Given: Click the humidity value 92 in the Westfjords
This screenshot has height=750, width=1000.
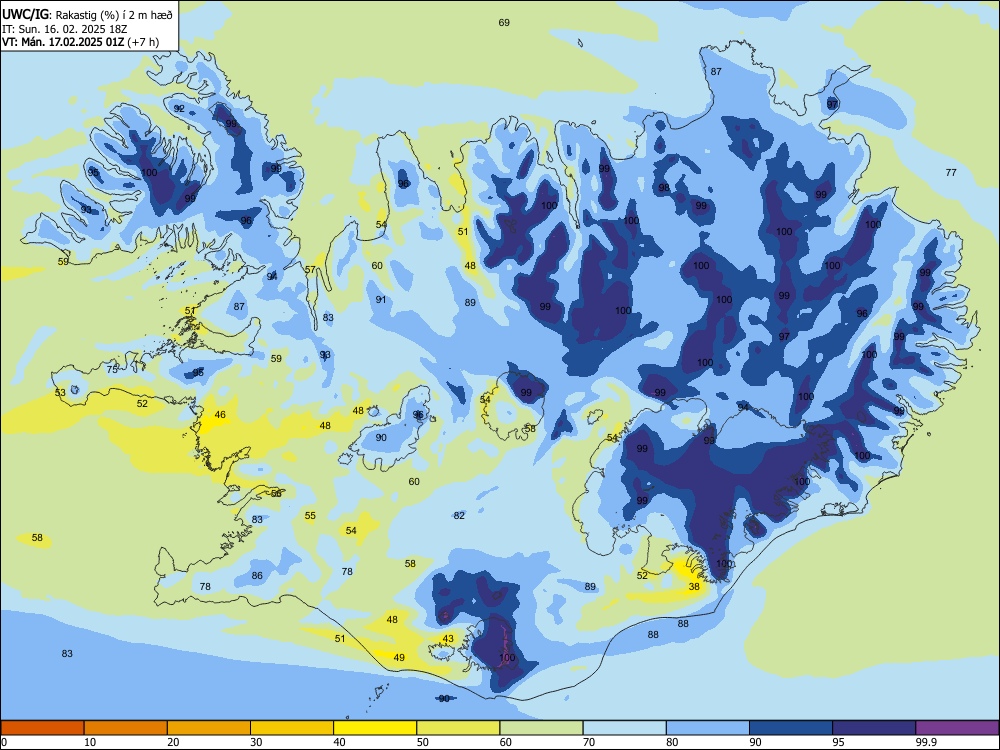Looking at the screenshot, I should coord(179,109).
